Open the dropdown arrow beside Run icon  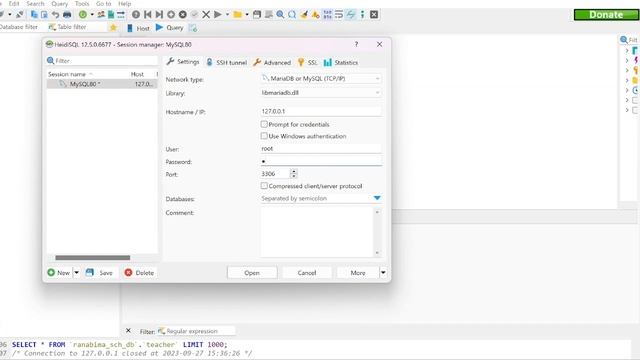pyautogui.click(x=227, y=15)
